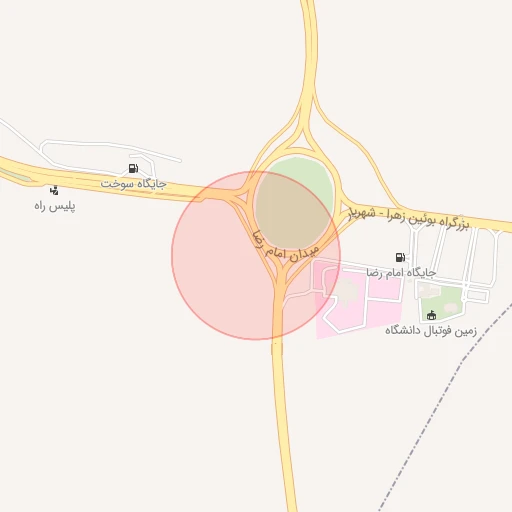Select the road police station icon
Viewport: 512px width, 512px height.
tap(54, 190)
